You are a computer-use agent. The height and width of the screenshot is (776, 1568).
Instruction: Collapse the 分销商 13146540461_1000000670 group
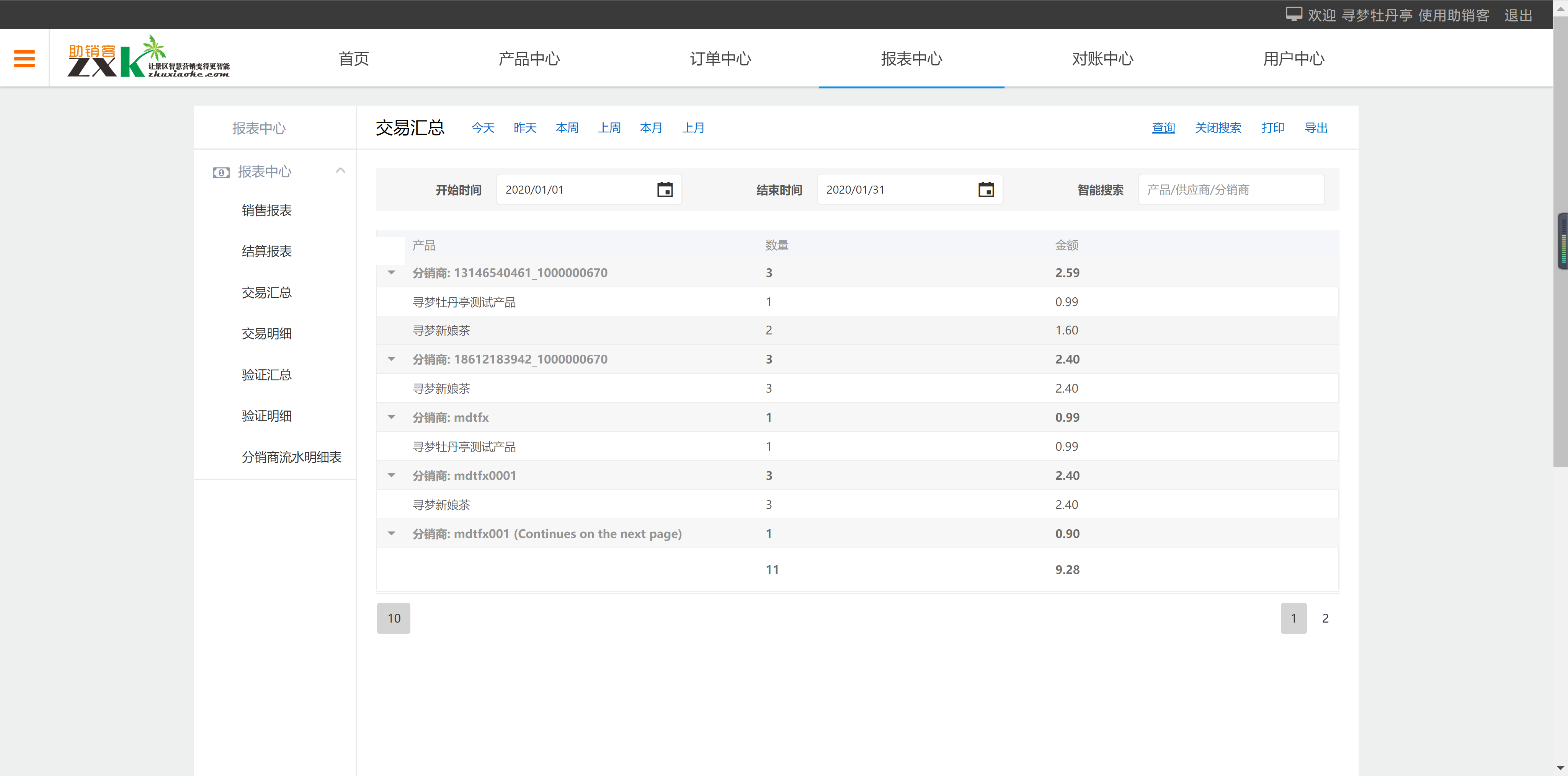click(x=391, y=273)
